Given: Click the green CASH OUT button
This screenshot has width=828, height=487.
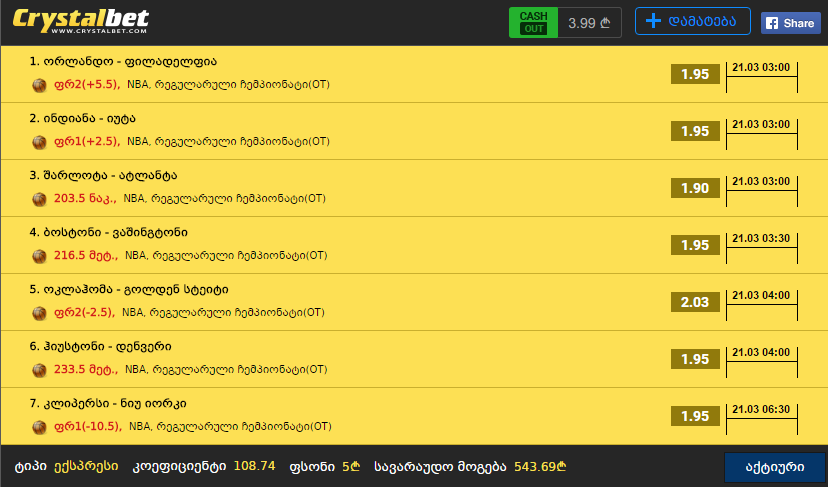Looking at the screenshot, I should point(533,23).
